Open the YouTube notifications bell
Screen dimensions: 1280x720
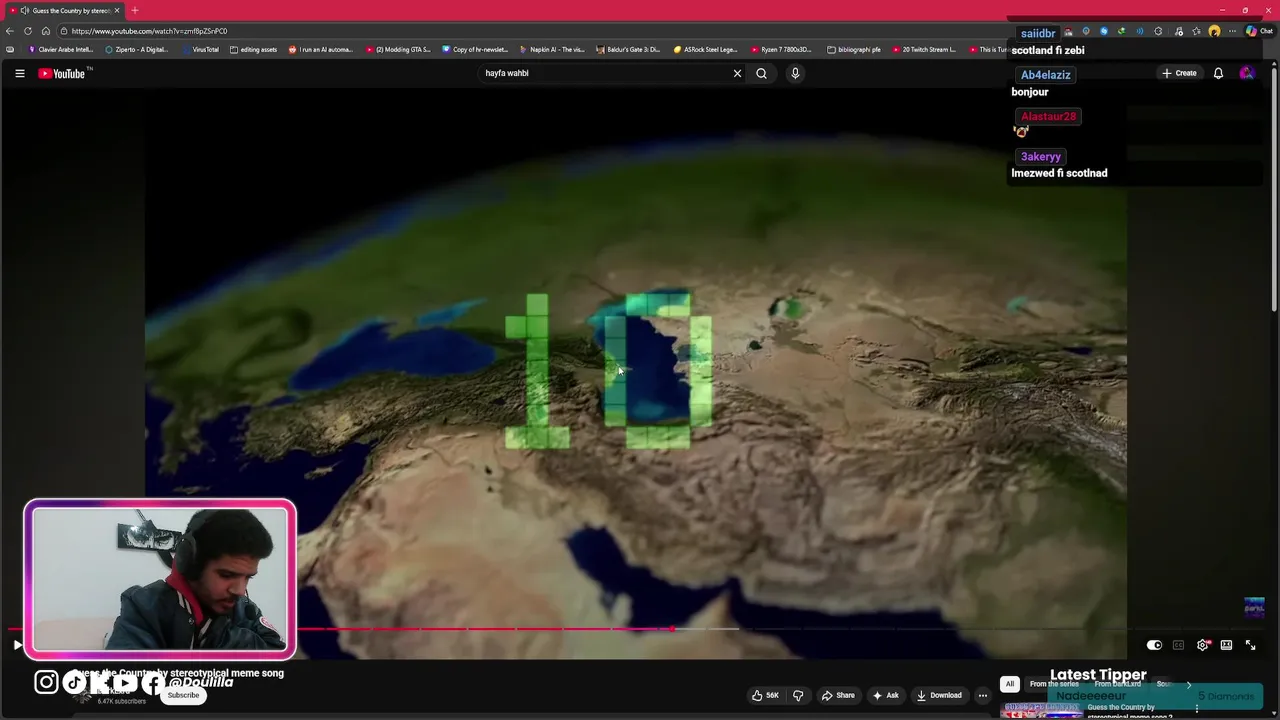1218,73
